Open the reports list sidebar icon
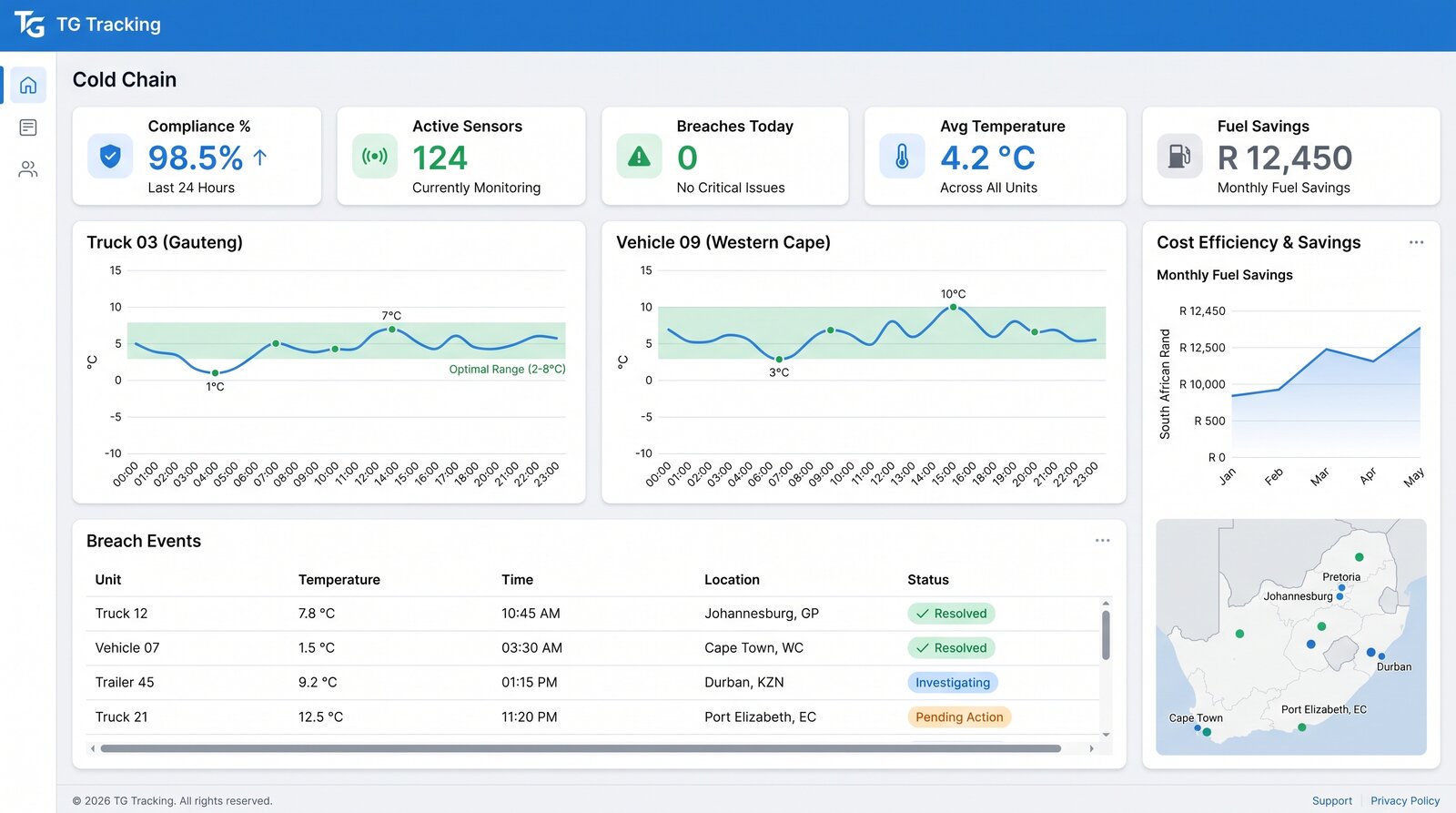This screenshot has width=1456, height=813. 28,127
